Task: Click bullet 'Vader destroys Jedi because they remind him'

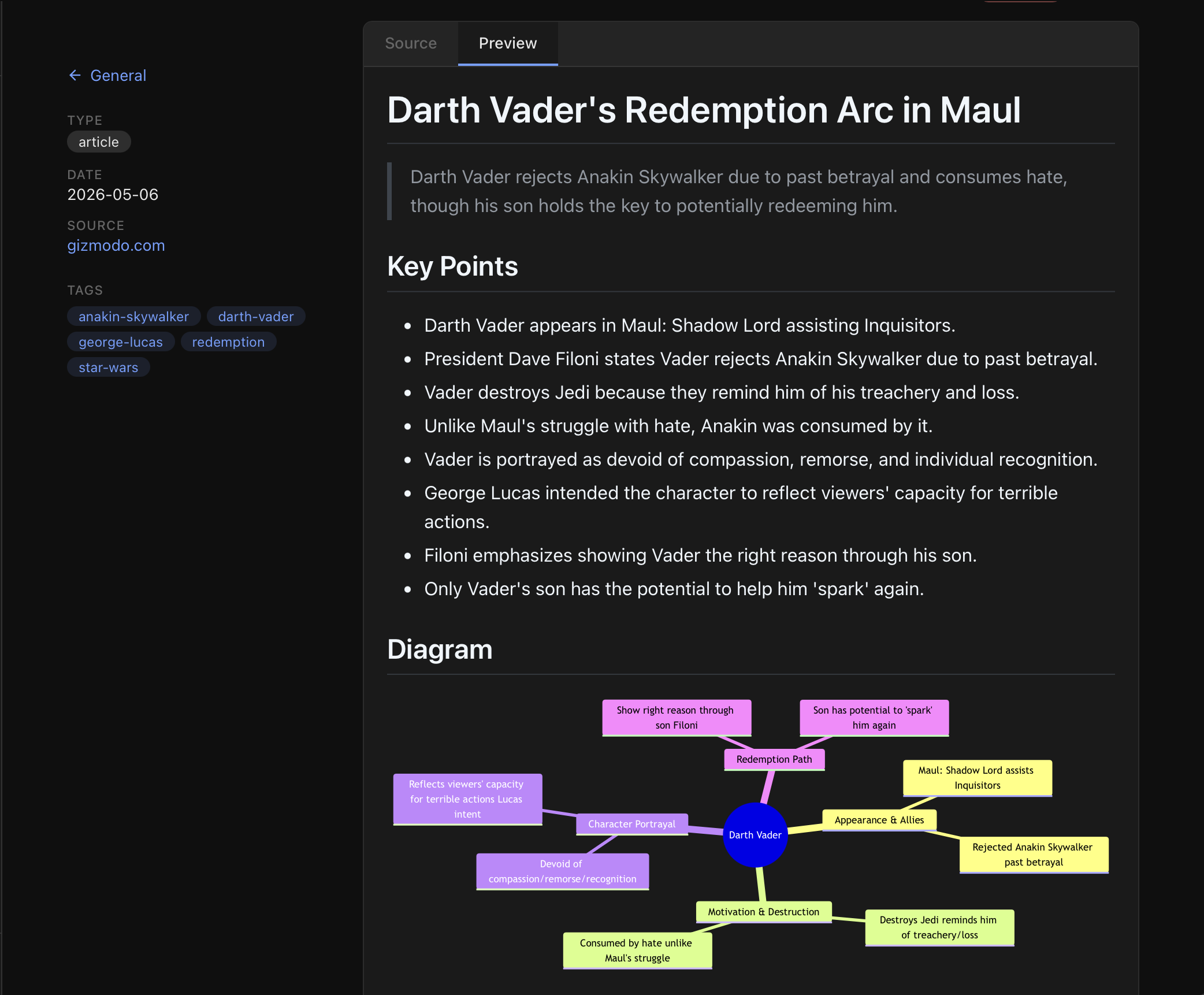Action: [x=722, y=392]
